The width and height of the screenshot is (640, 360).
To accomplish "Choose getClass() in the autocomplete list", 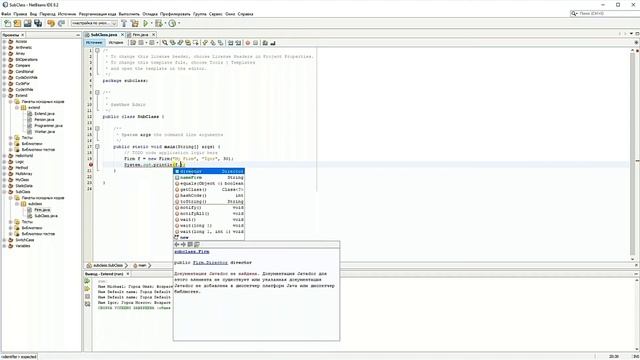I will pos(209,190).
